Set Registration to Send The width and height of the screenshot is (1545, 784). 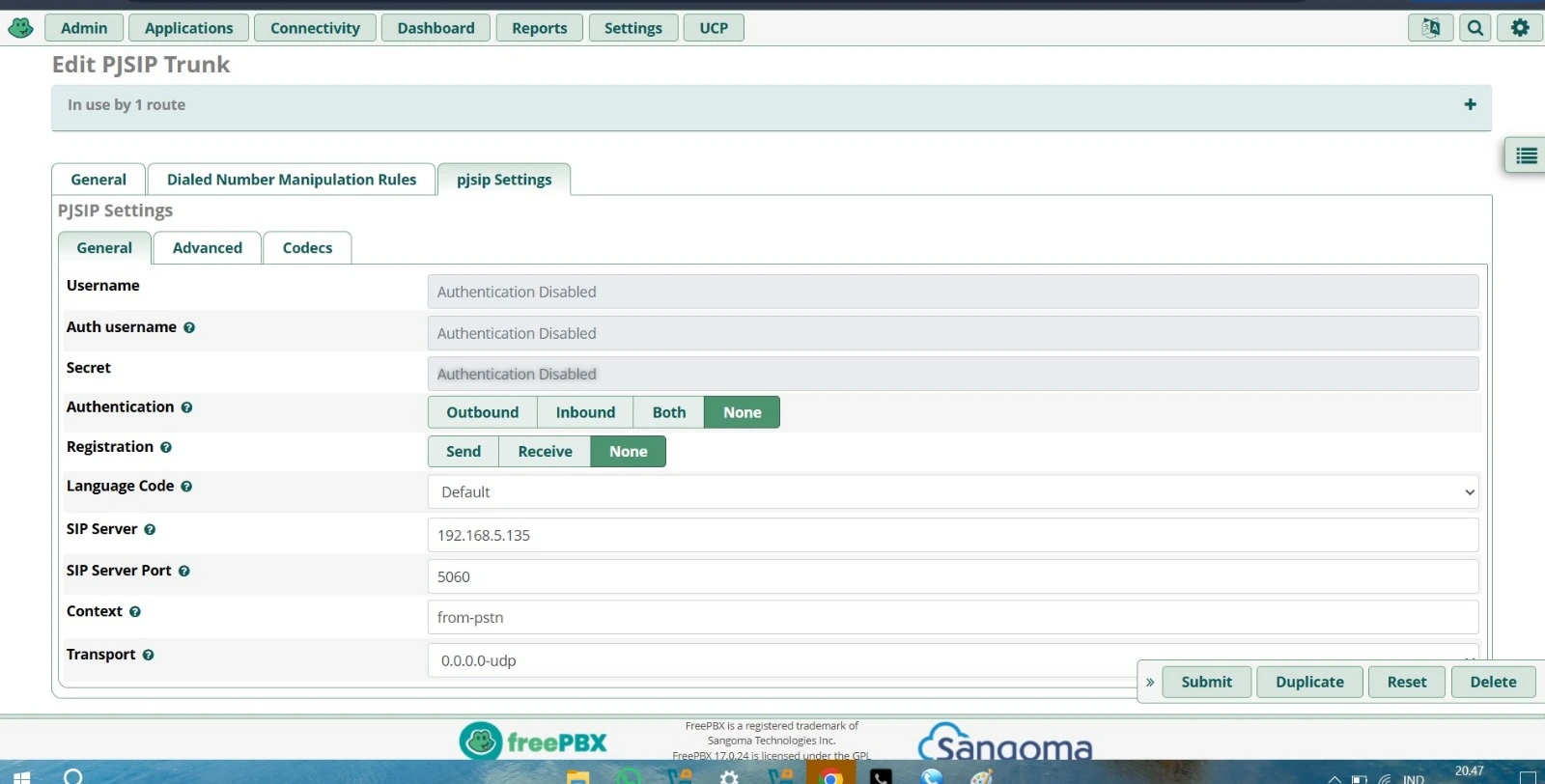tap(463, 452)
